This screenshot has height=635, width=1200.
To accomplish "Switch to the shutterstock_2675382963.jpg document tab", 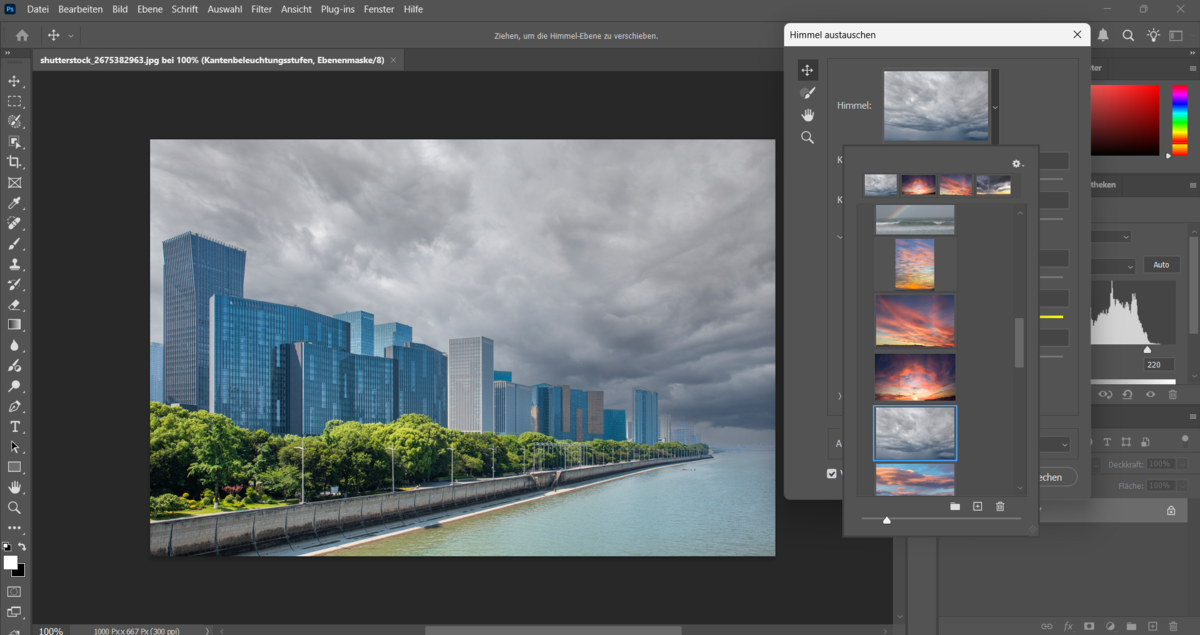I will 200,59.
